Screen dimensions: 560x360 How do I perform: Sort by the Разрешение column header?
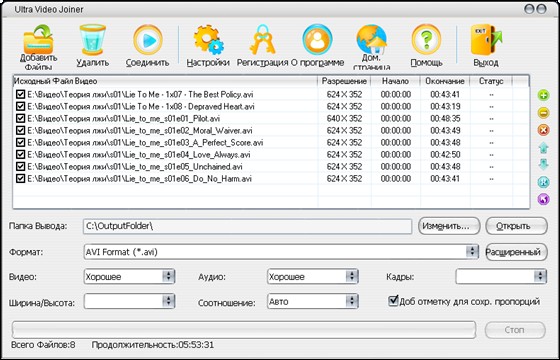pyautogui.click(x=344, y=81)
